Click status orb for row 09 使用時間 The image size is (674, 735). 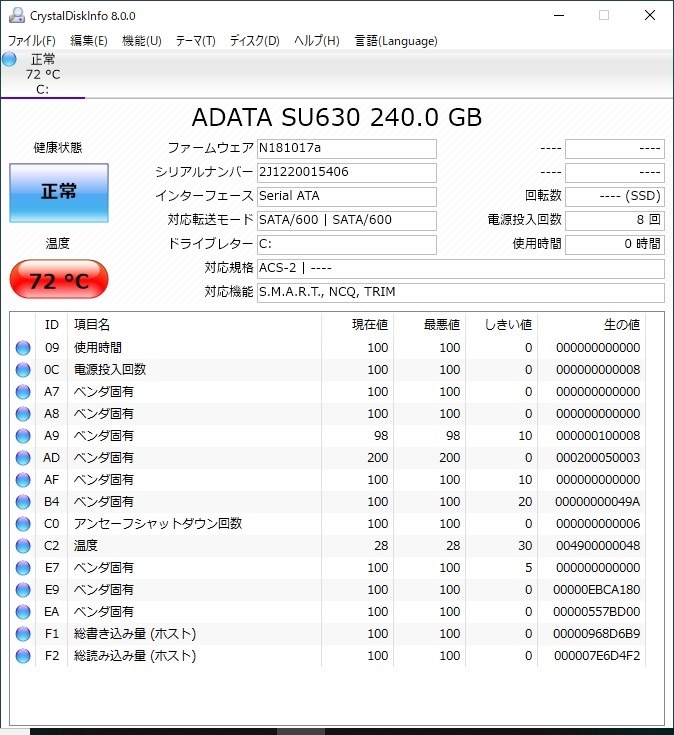[23, 348]
